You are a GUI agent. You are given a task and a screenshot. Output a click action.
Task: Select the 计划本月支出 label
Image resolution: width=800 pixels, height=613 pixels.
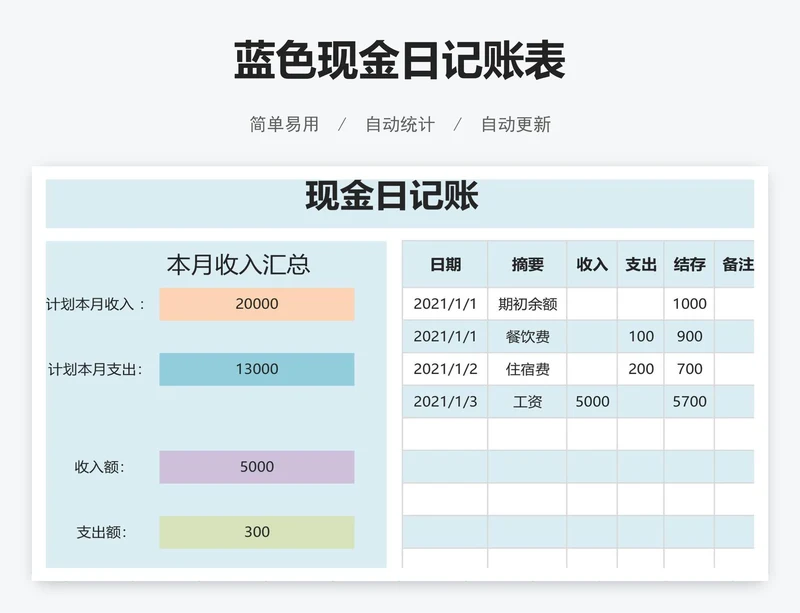point(95,369)
